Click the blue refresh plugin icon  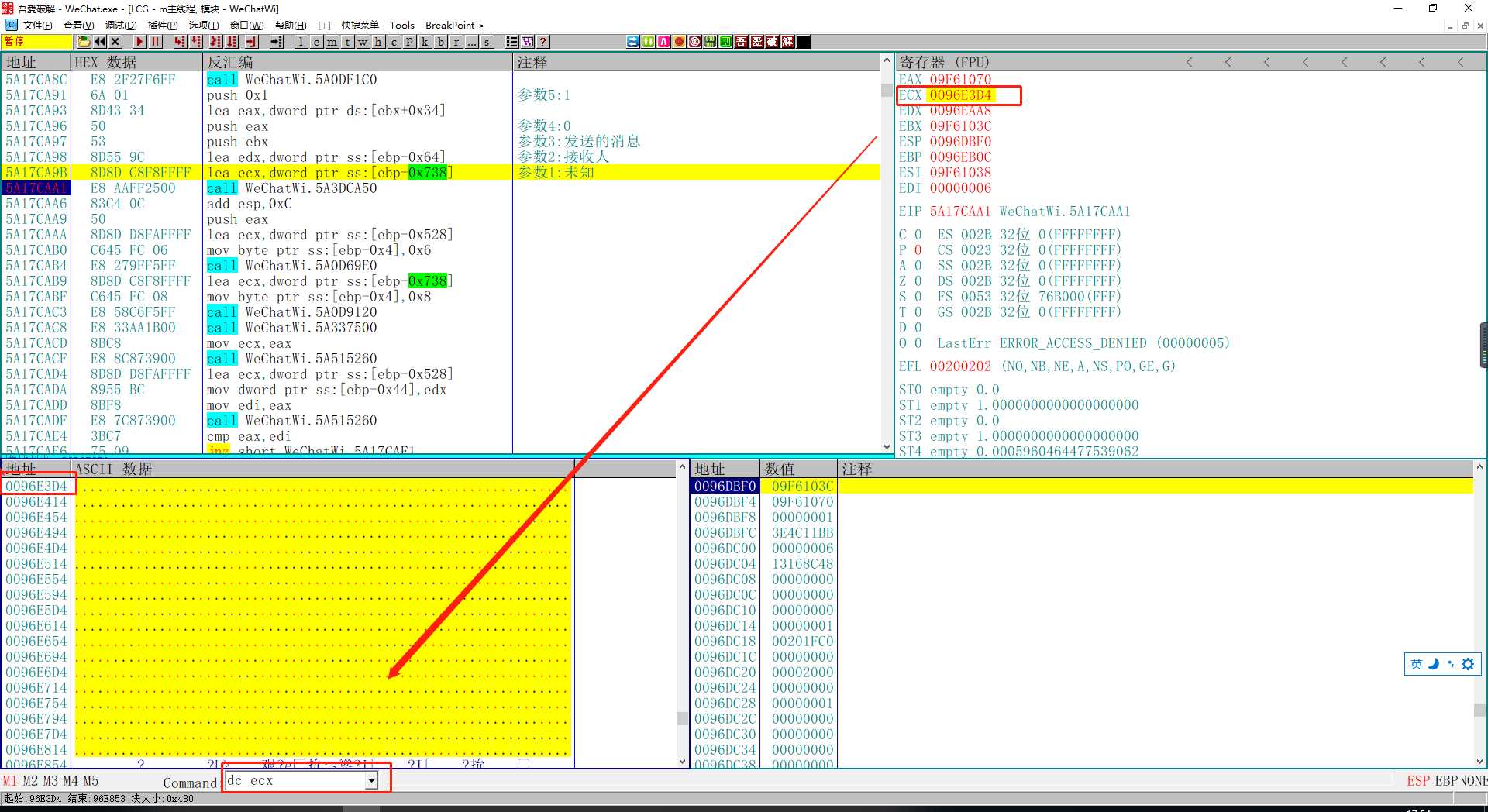[633, 42]
